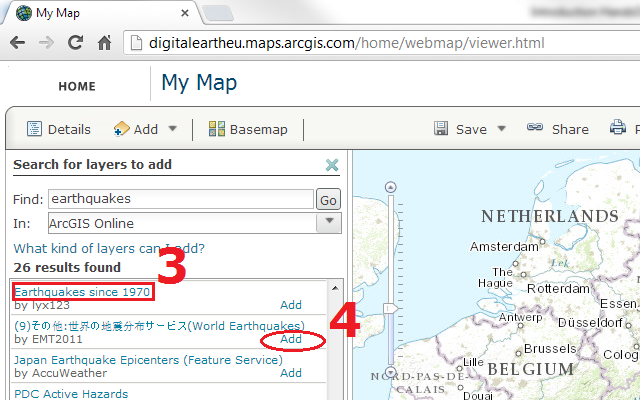640x400 pixels.
Task: Click the My Map page title
Action: click(x=199, y=82)
